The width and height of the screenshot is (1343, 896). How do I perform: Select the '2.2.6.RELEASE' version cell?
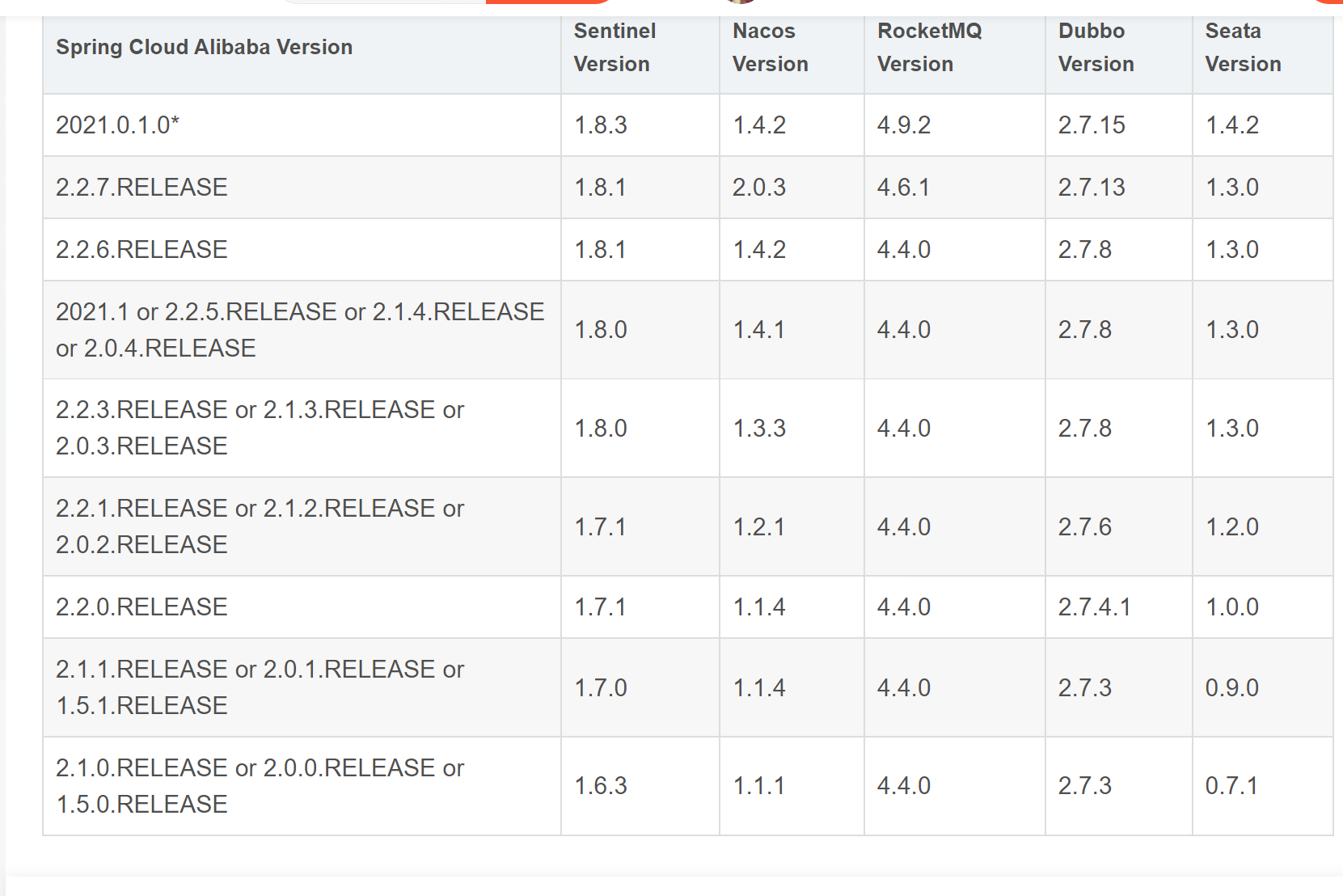(x=302, y=250)
